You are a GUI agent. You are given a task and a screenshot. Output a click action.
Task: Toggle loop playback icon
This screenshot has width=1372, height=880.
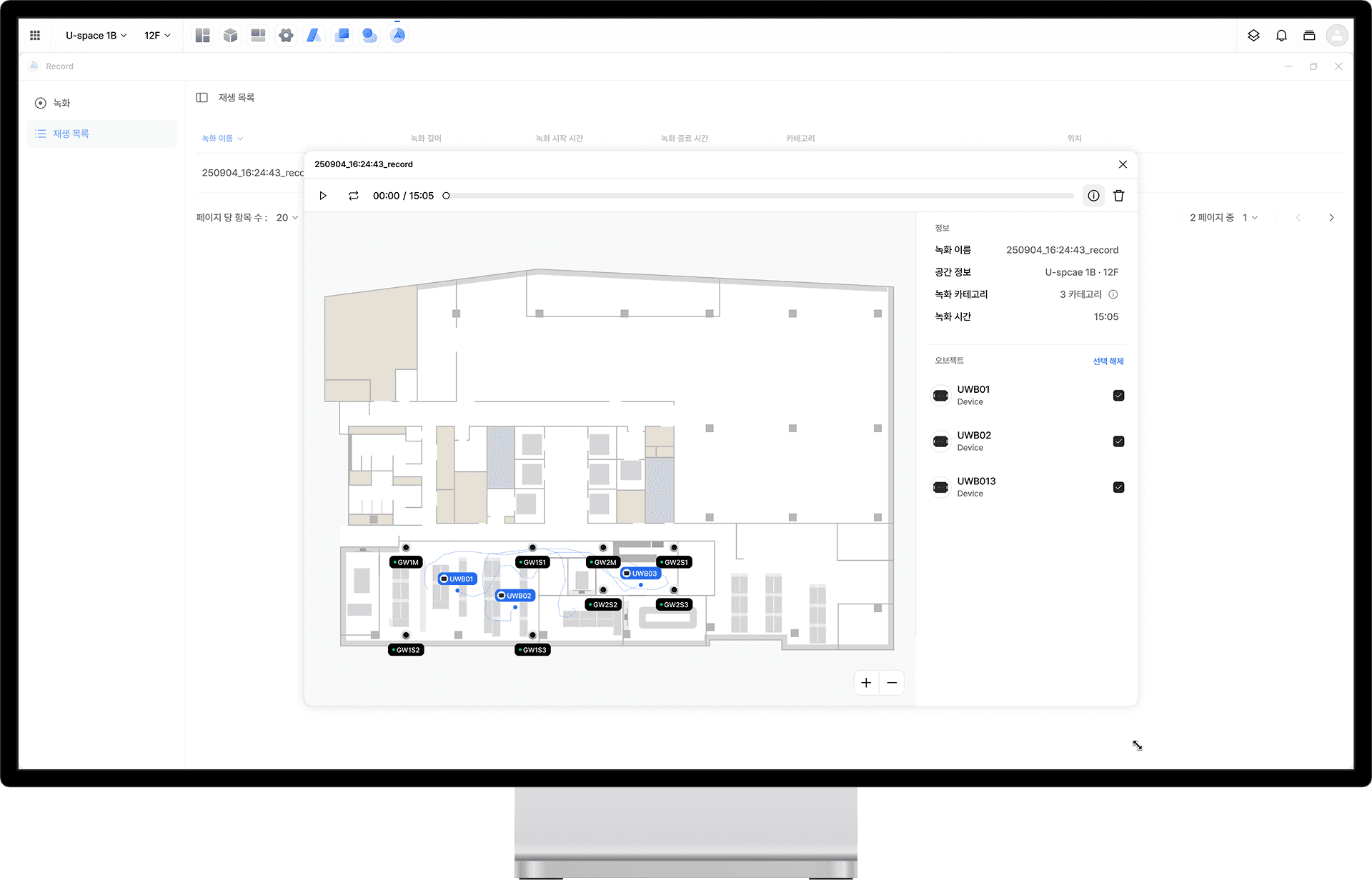(353, 196)
